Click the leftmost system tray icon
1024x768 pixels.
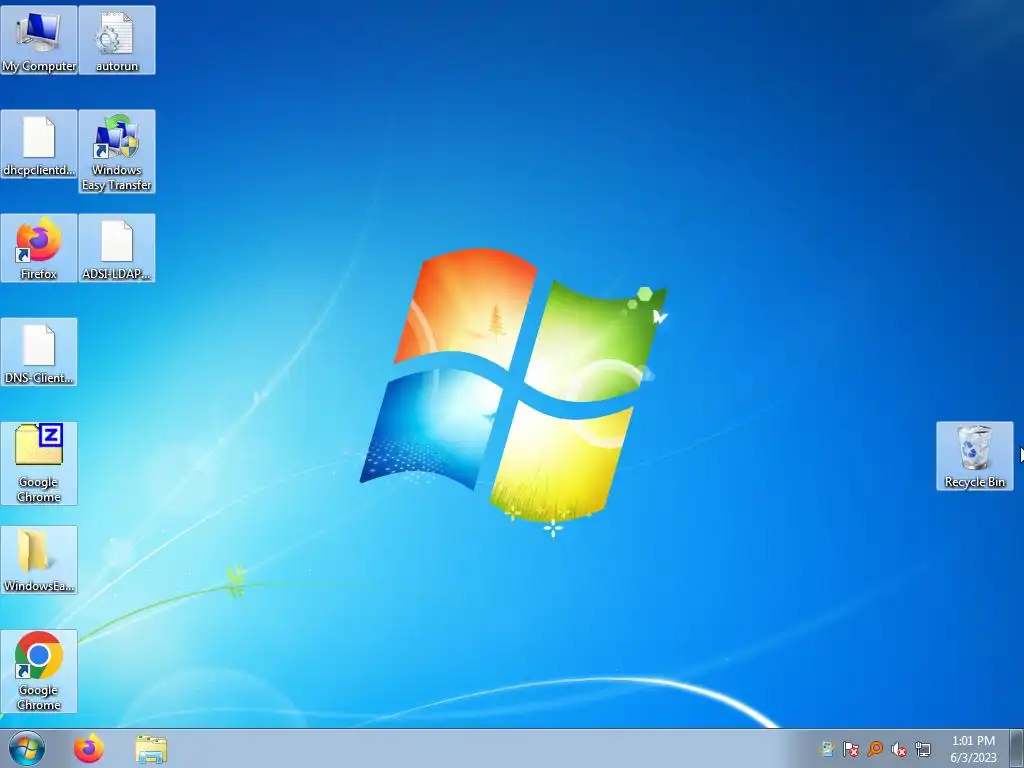[x=827, y=749]
